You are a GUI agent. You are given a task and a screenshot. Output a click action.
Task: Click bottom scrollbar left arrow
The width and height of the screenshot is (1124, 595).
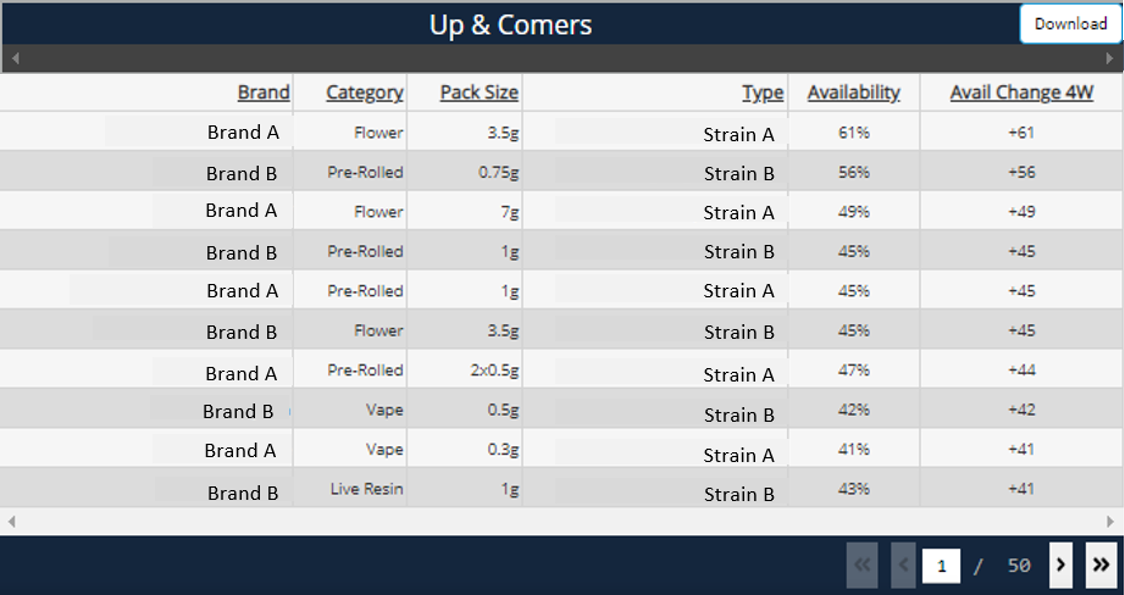(x=12, y=521)
